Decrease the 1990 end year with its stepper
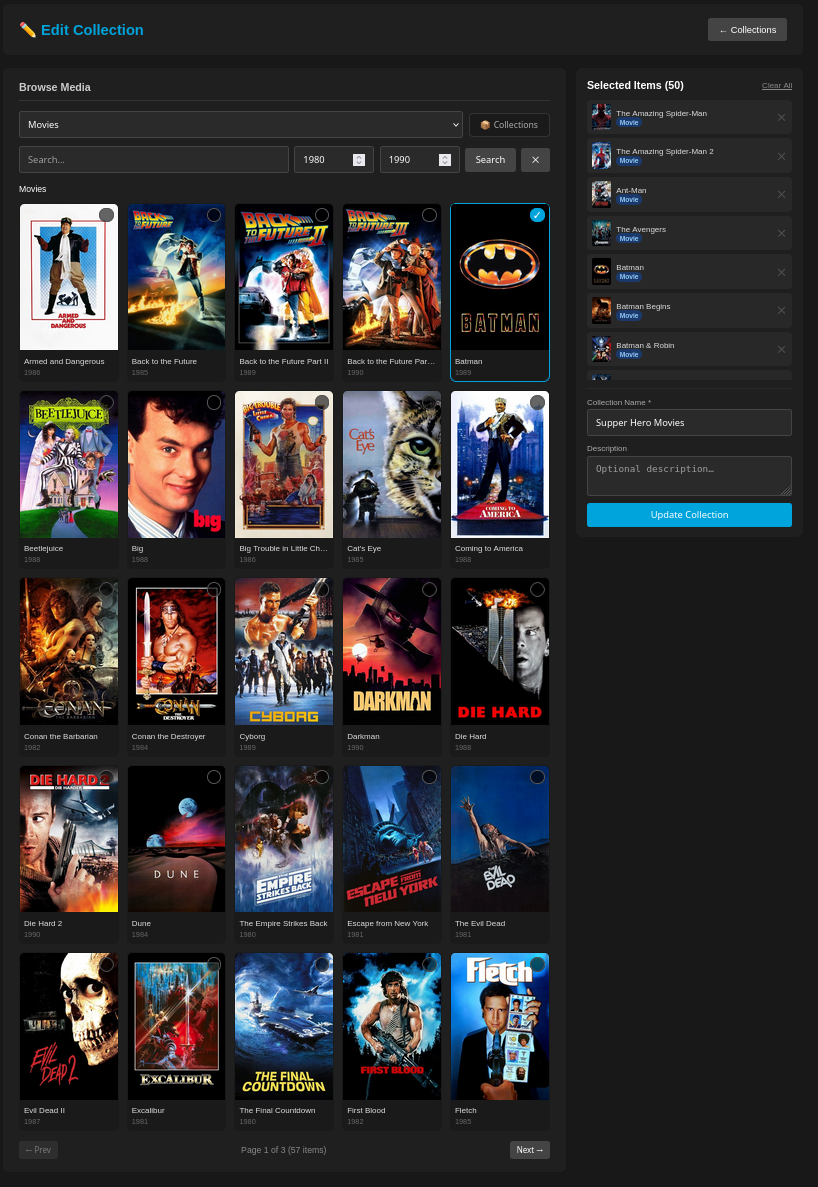Viewport: 818px width, 1187px height. tap(445, 163)
